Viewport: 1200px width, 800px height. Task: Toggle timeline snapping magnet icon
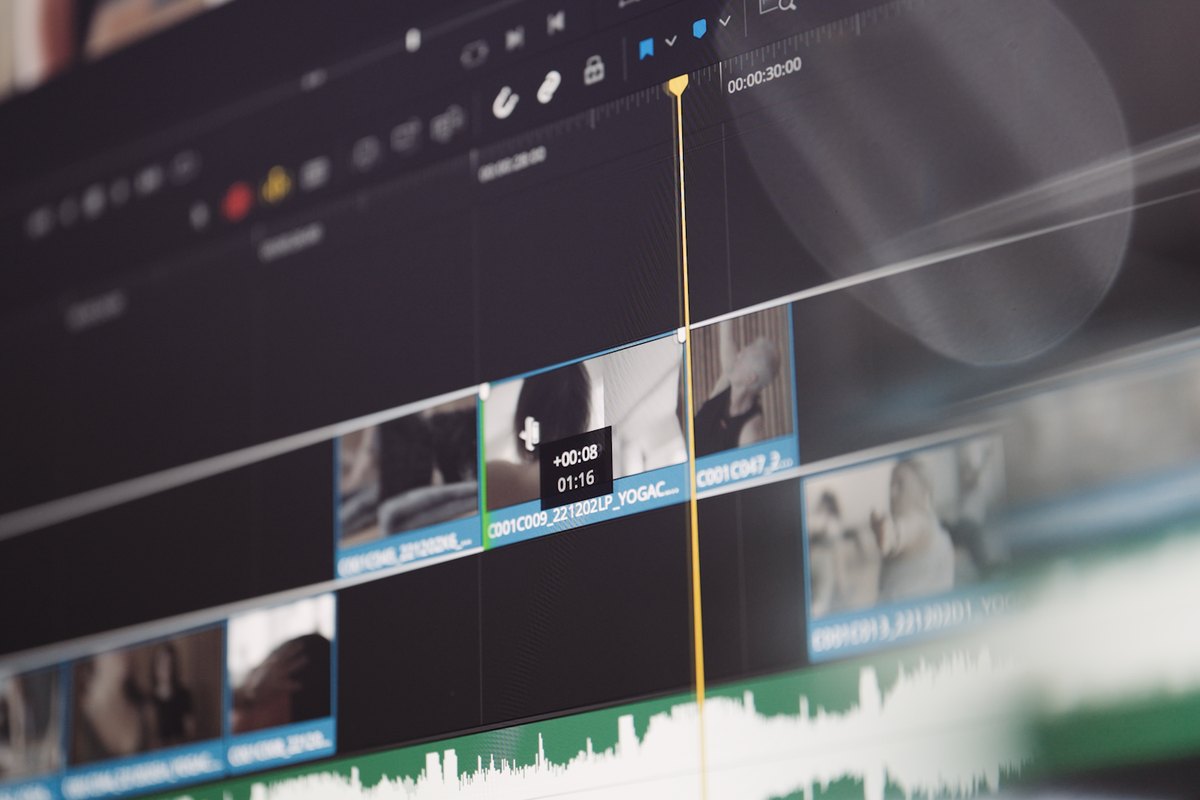coord(505,101)
